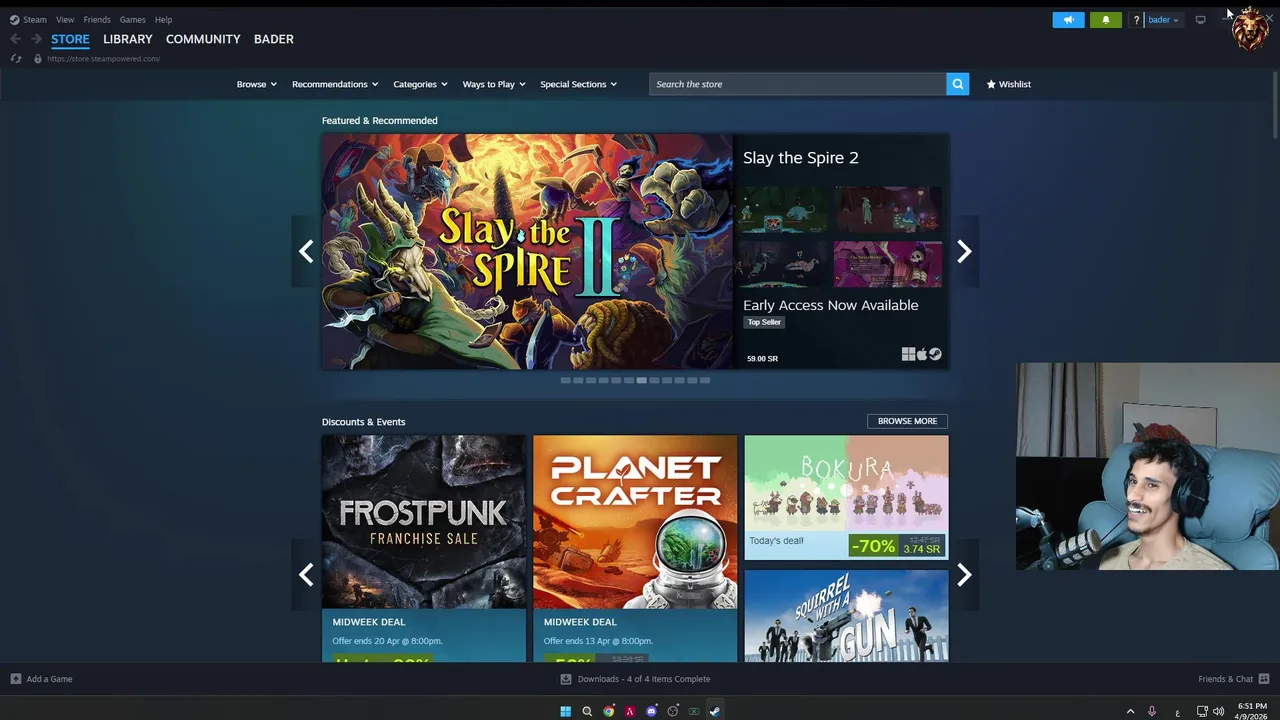Show the next featured game
The image size is (1280, 720).
pos(964,251)
